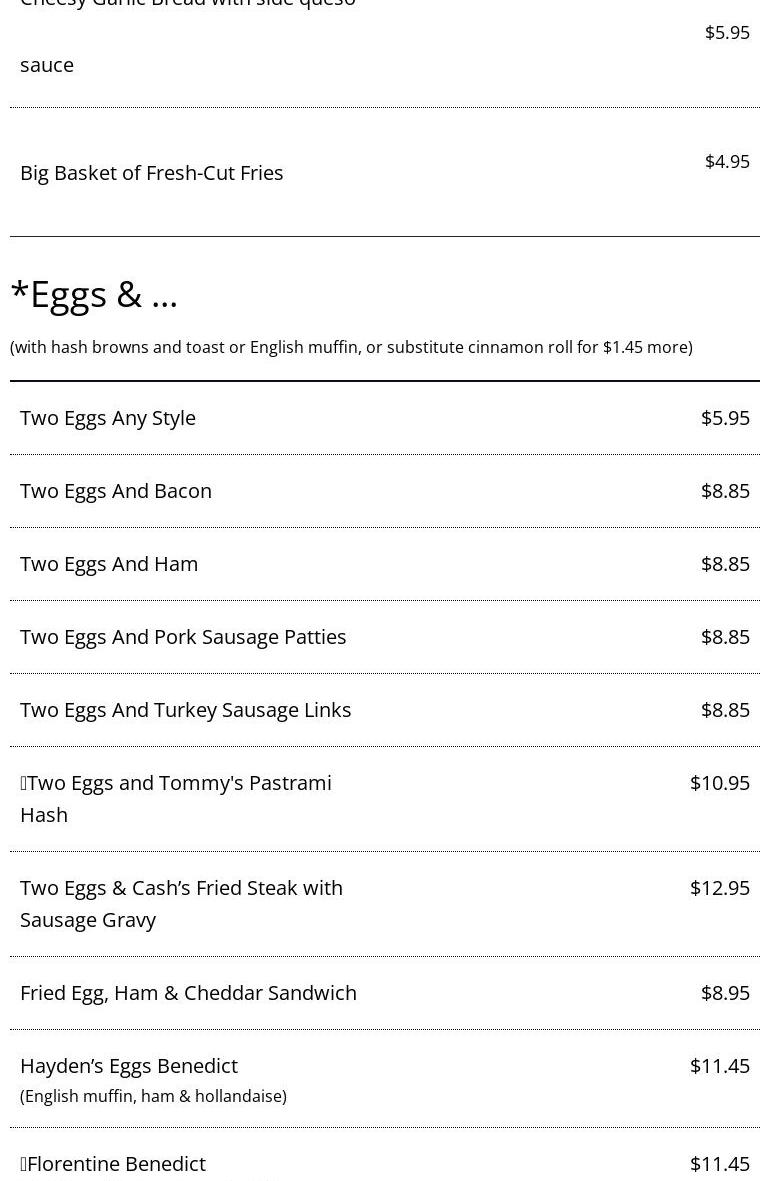Click the icon before Florentine Benedict
This screenshot has width=770, height=1181.
(x=23, y=1164)
